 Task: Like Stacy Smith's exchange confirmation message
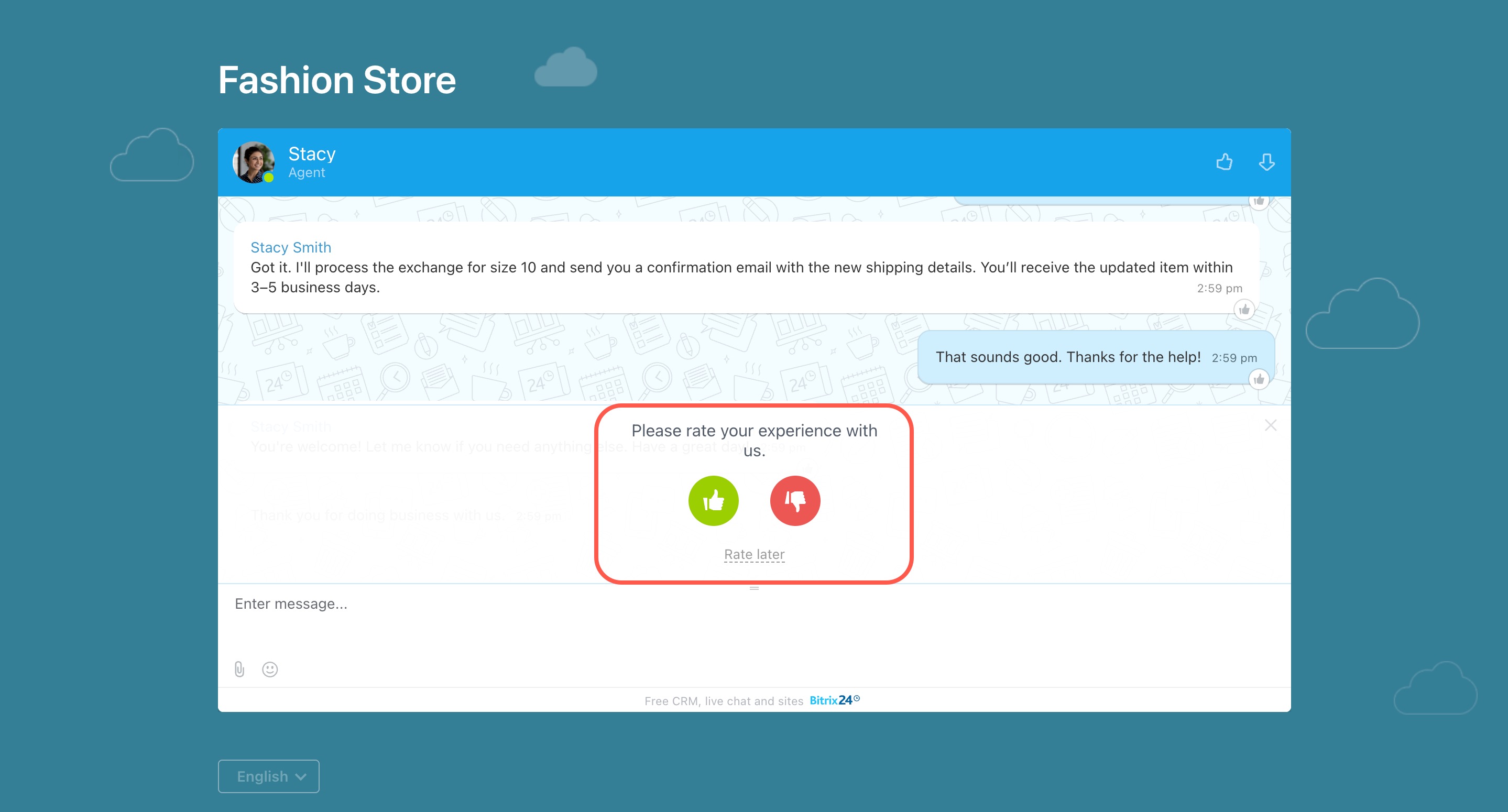[1244, 309]
